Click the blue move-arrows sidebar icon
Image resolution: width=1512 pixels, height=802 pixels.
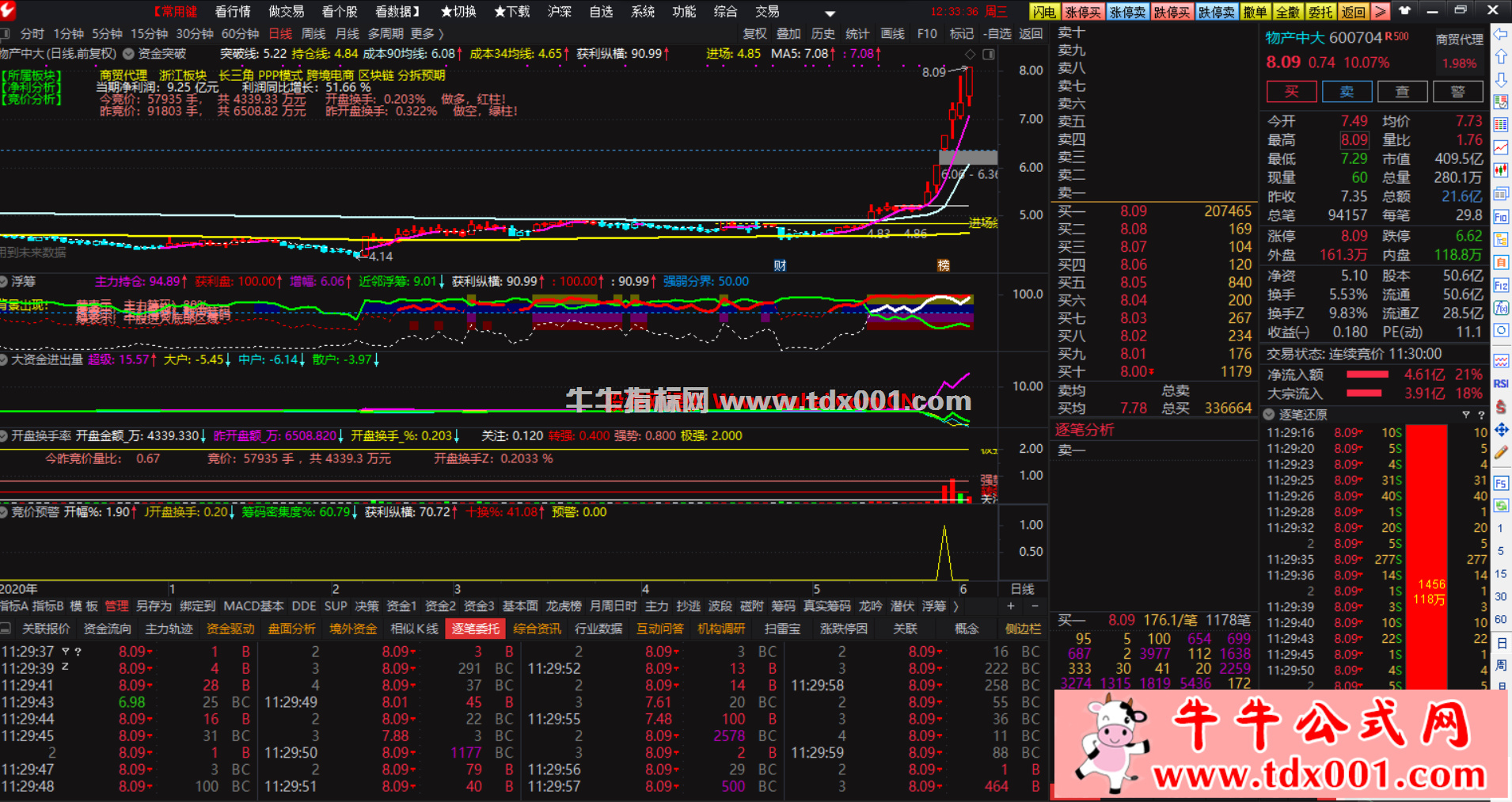tap(1500, 430)
